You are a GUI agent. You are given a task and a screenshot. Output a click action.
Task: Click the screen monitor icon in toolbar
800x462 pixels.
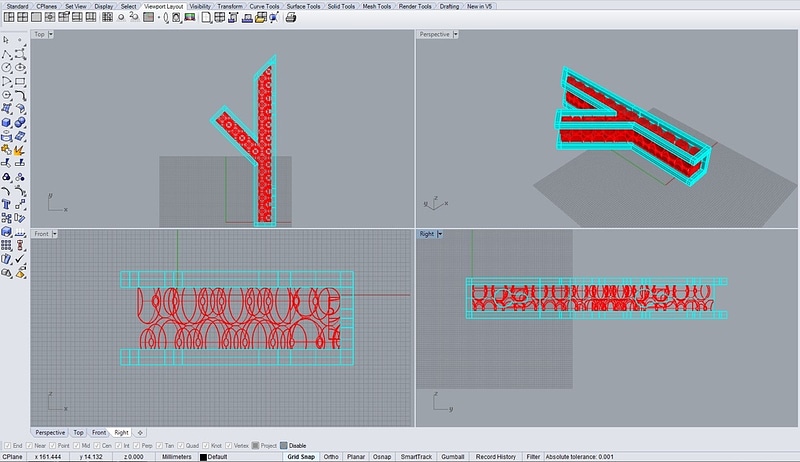tap(190, 17)
